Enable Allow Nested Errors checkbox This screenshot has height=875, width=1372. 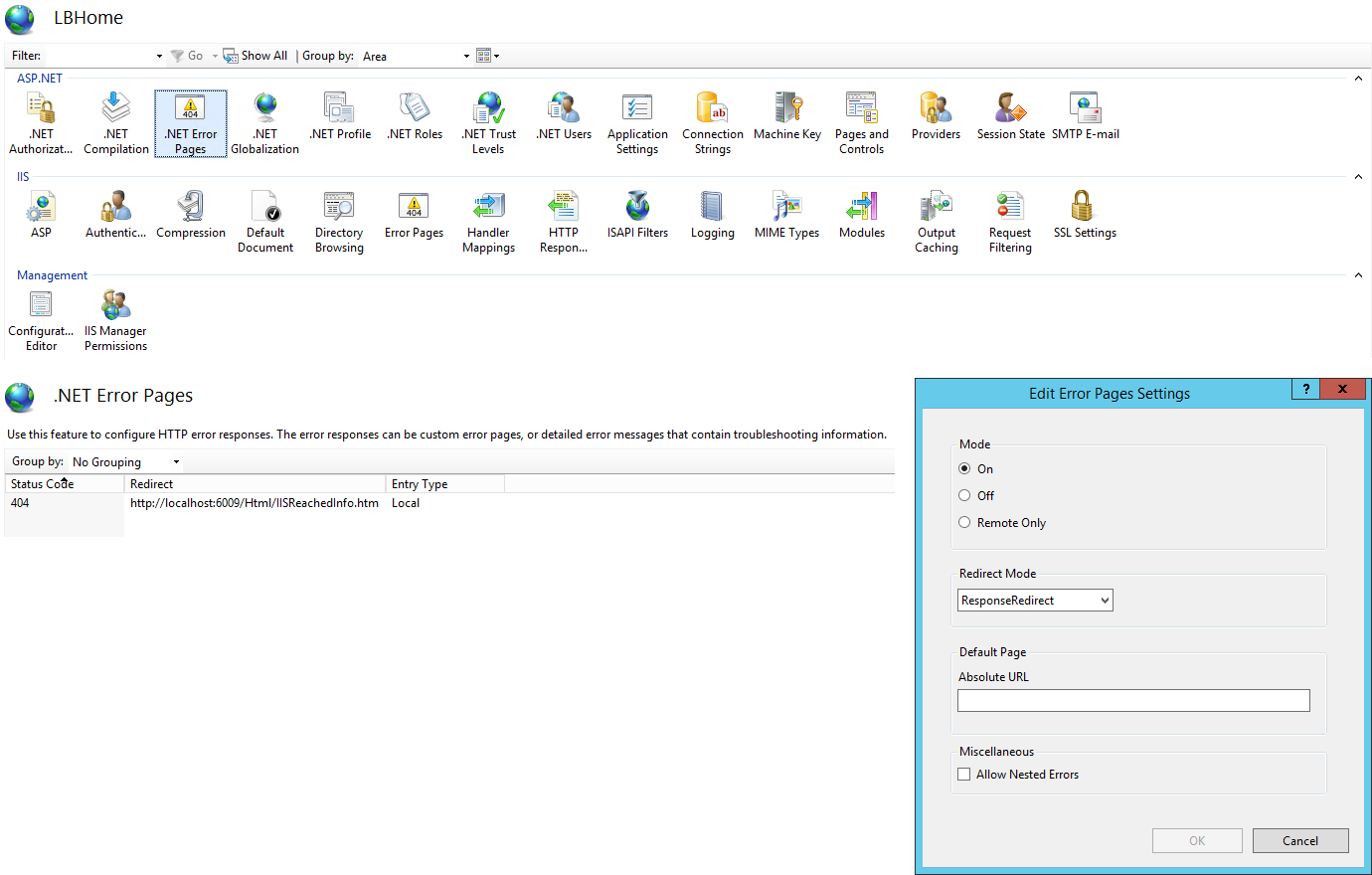(x=964, y=774)
